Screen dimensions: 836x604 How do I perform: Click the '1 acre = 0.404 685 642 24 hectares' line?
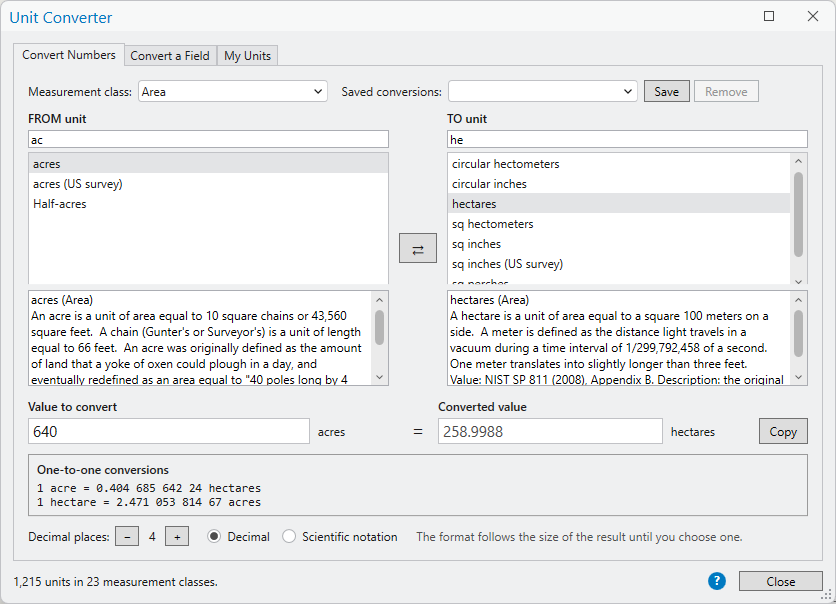click(149, 488)
